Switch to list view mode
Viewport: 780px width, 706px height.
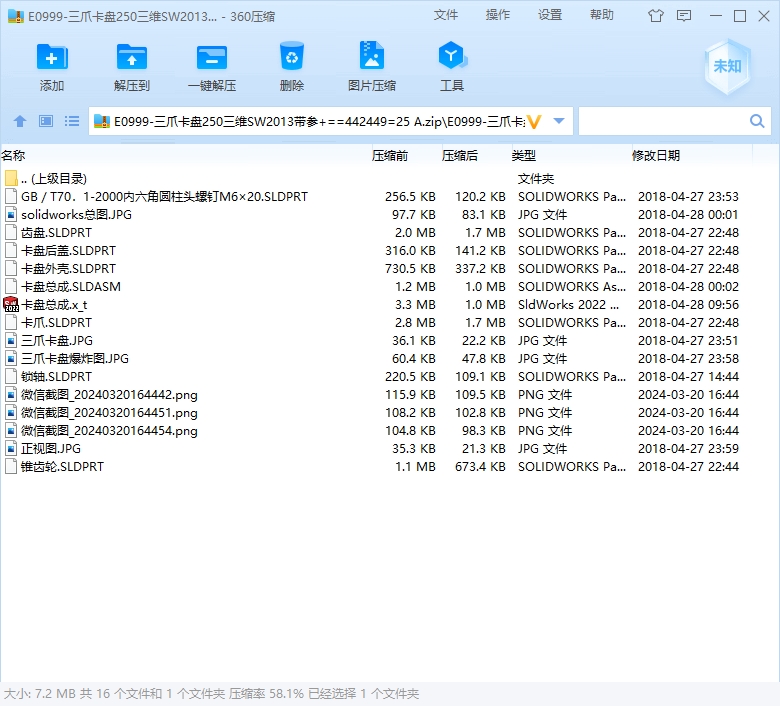tap(72, 121)
